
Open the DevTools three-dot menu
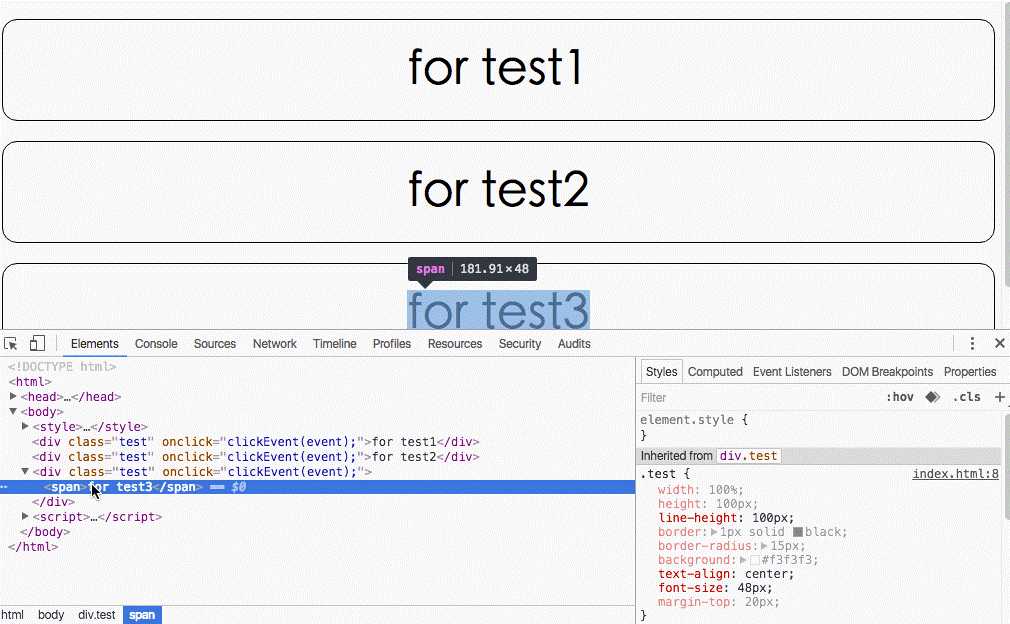972,343
